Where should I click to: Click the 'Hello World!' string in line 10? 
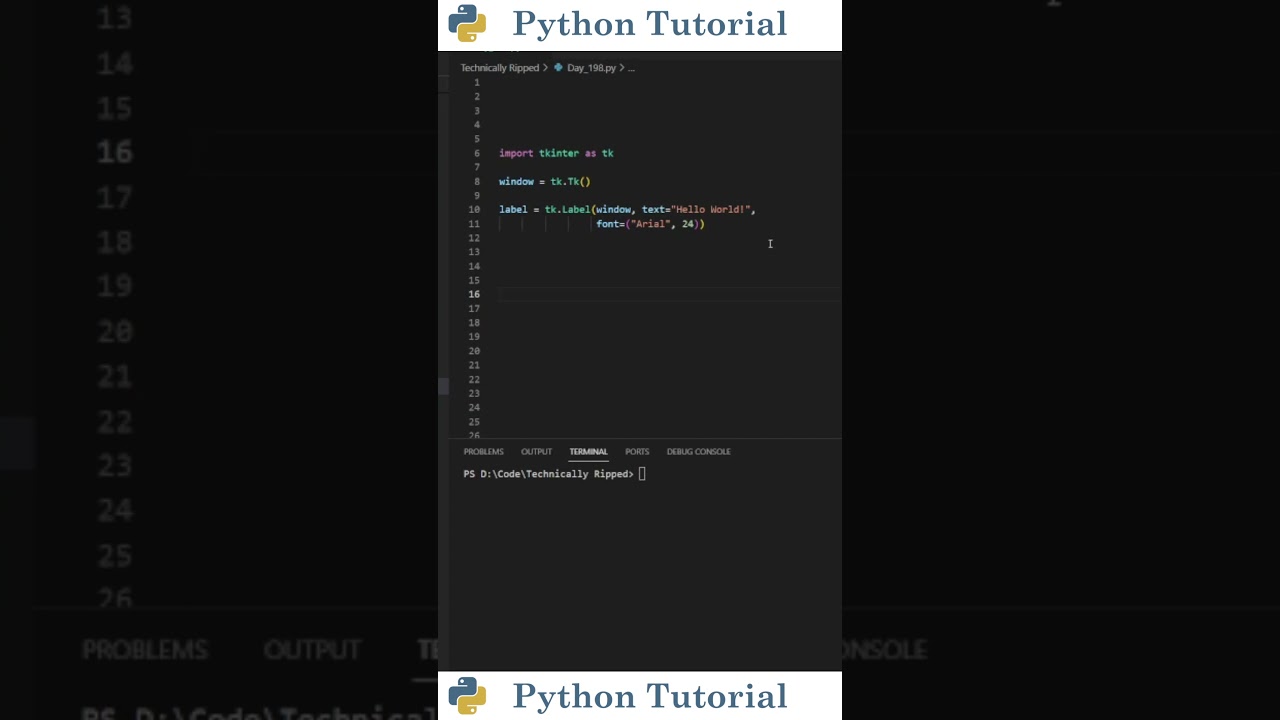tap(710, 210)
